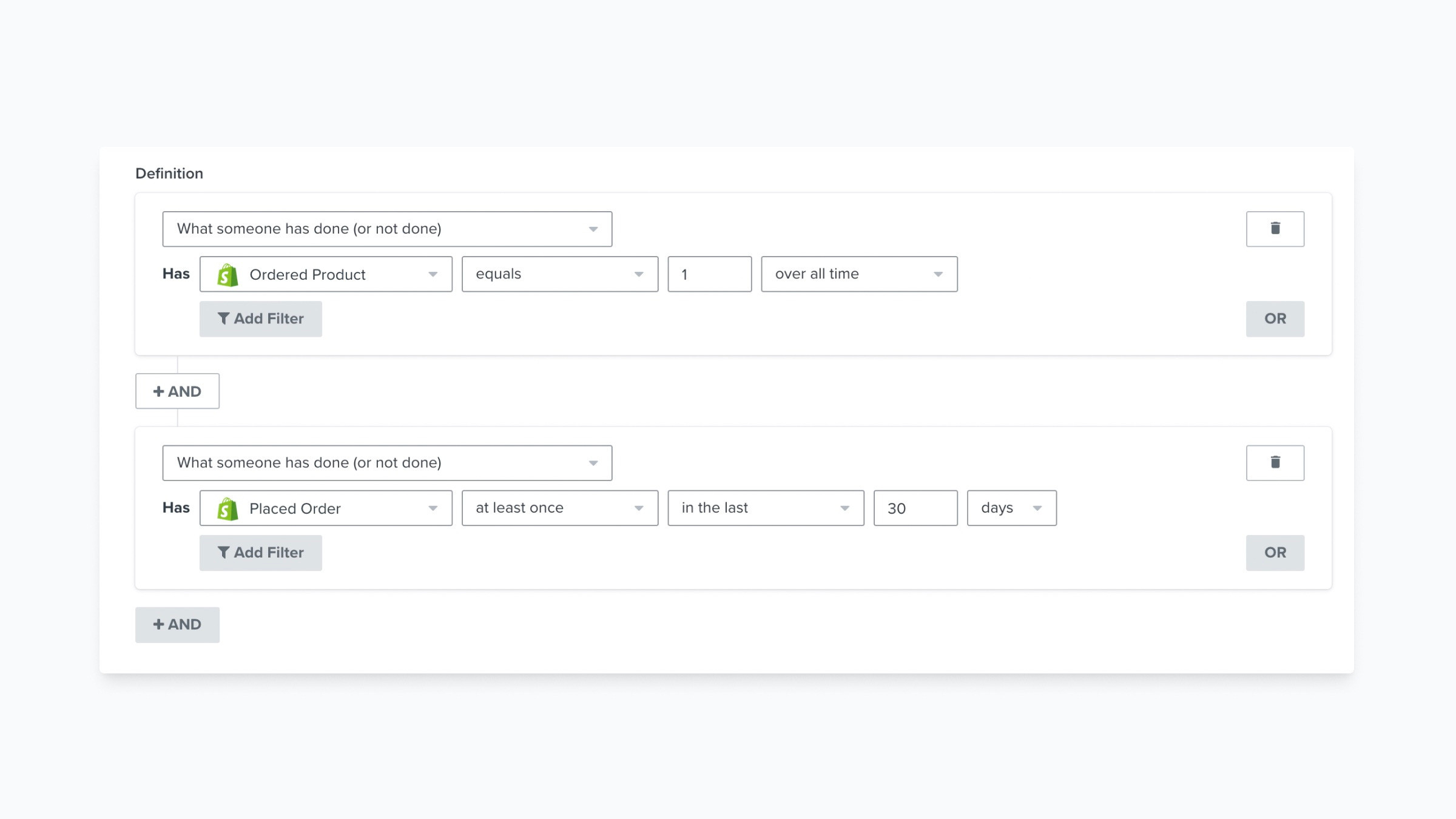1456x819 pixels.
Task: Expand the equals operator dropdown
Action: 559,274
